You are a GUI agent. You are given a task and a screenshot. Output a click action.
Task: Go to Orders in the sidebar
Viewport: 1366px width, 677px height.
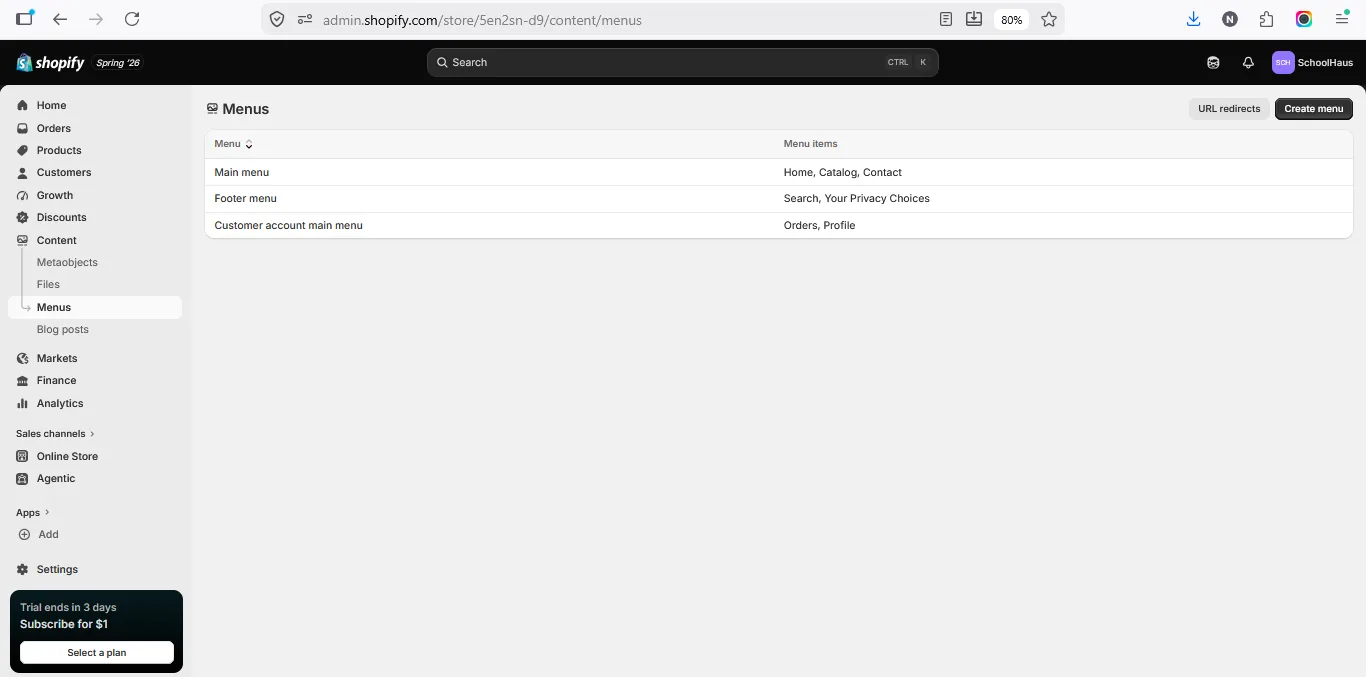tap(54, 128)
